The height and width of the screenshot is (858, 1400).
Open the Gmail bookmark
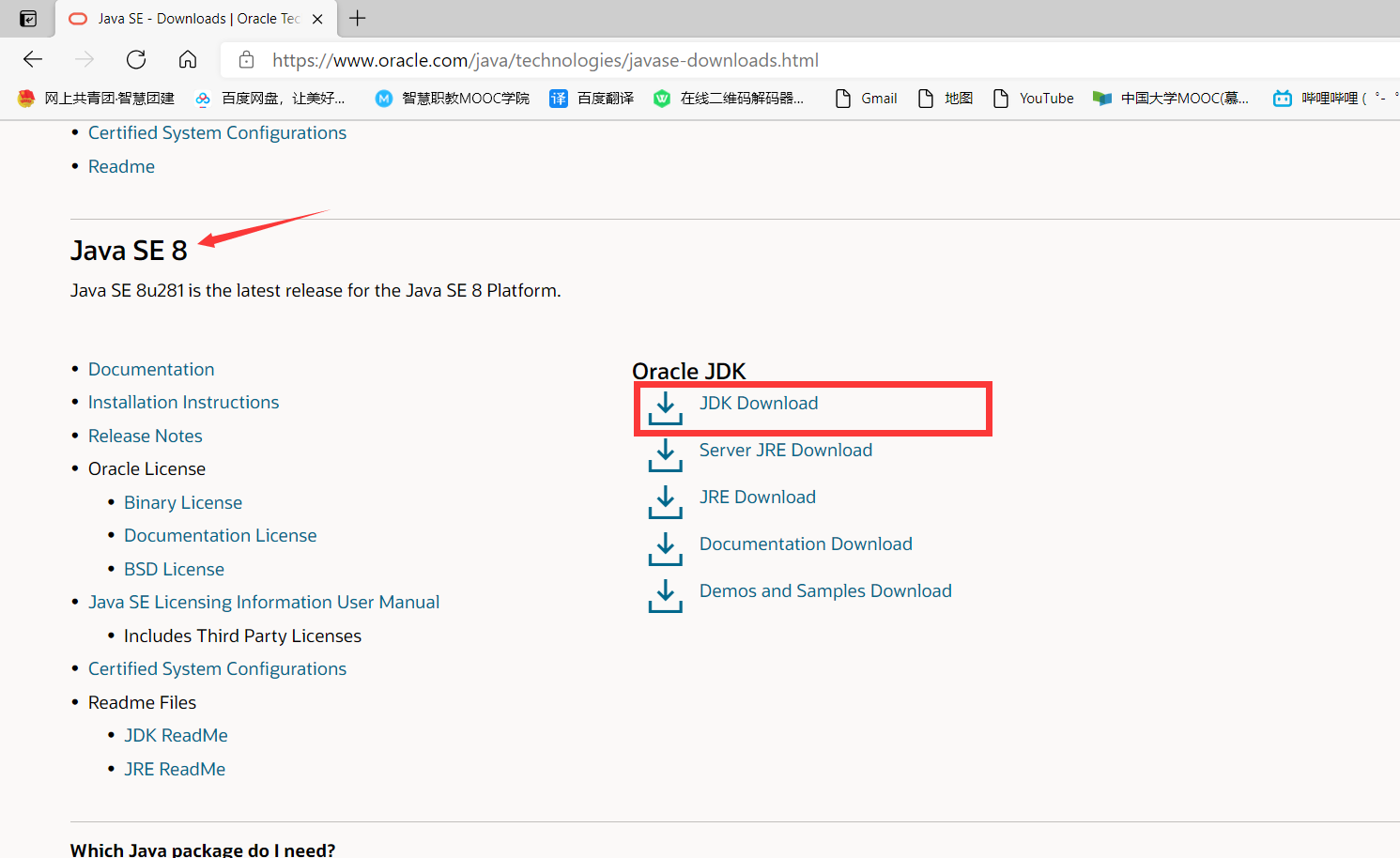coord(866,99)
